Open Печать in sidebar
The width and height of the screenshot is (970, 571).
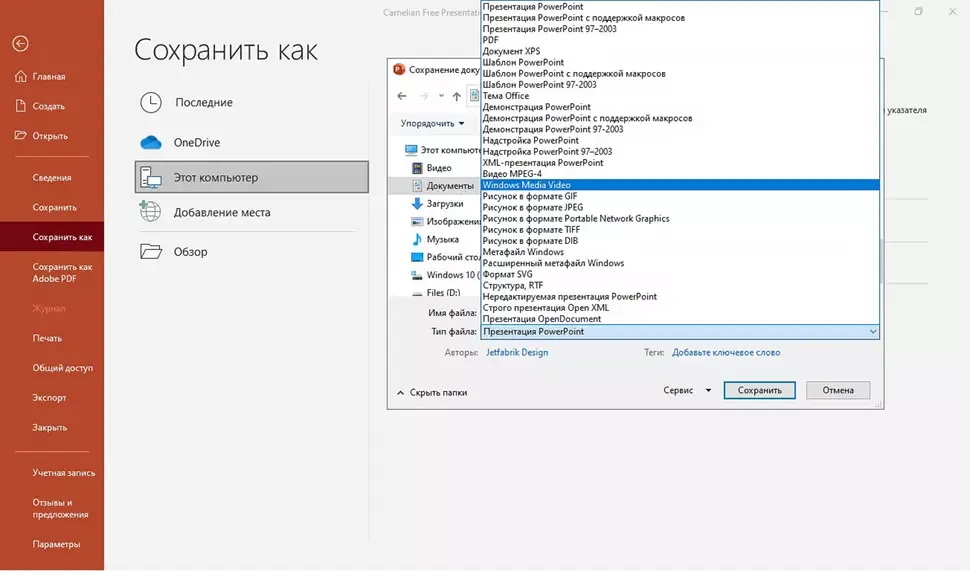(52, 338)
